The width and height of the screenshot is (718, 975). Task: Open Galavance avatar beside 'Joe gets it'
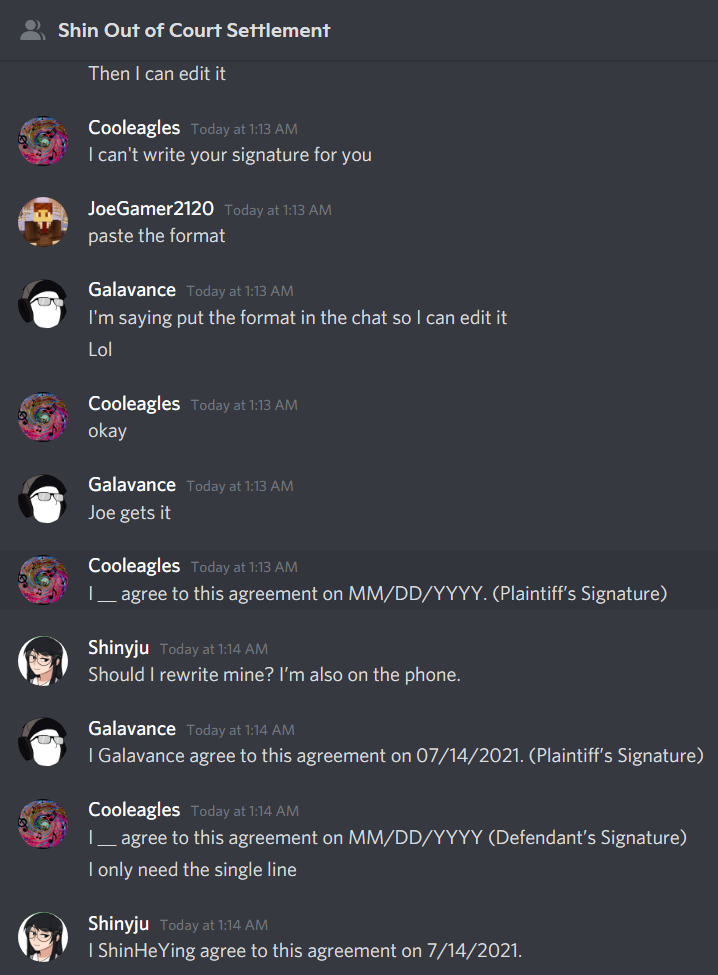click(x=43, y=499)
